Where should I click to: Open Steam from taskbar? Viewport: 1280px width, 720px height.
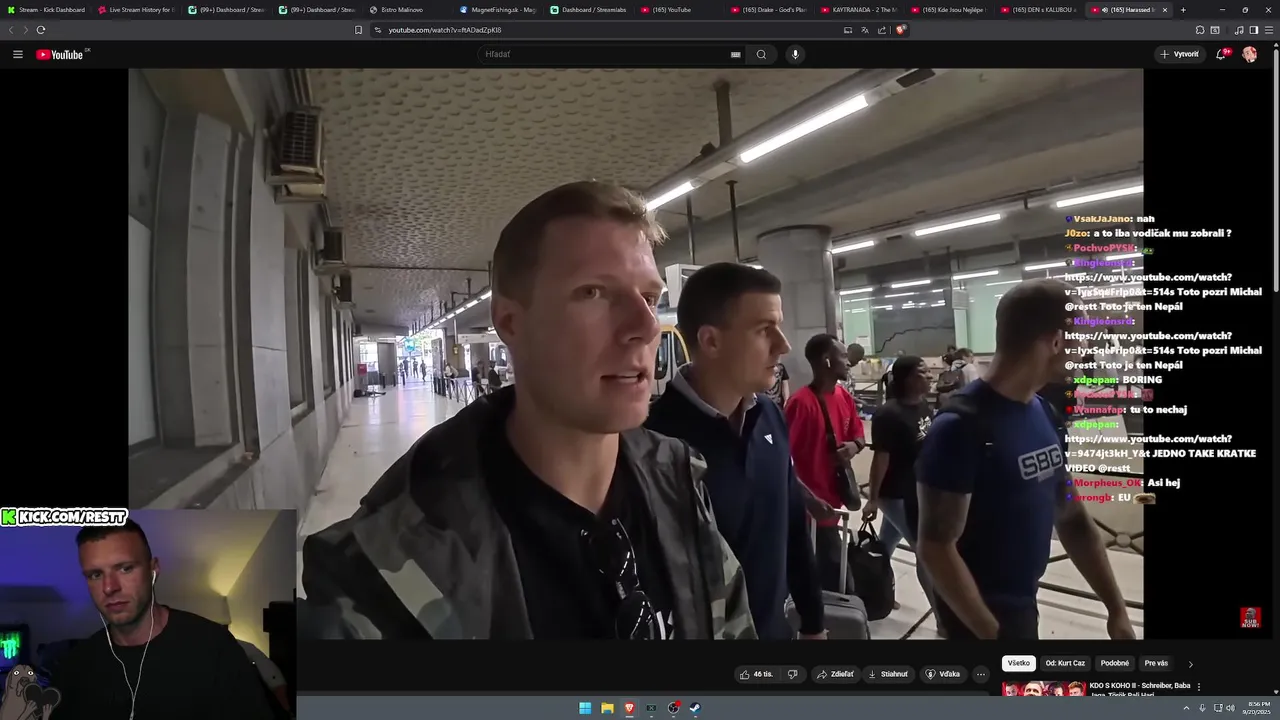[695, 708]
